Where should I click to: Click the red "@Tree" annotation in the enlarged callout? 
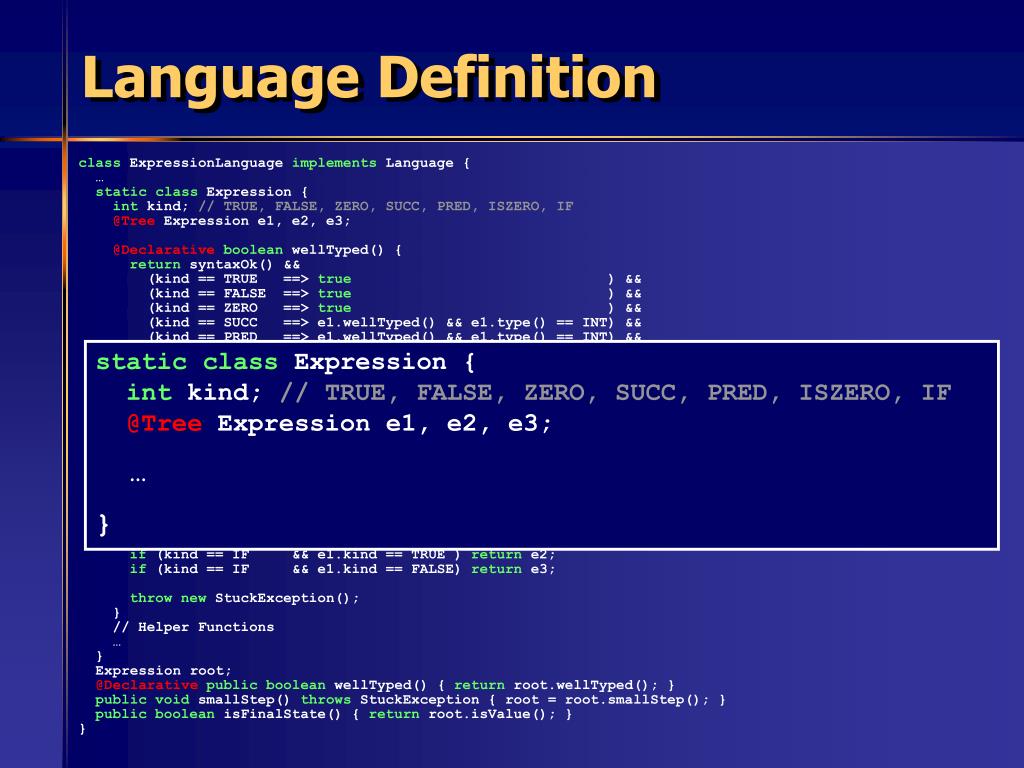165,424
